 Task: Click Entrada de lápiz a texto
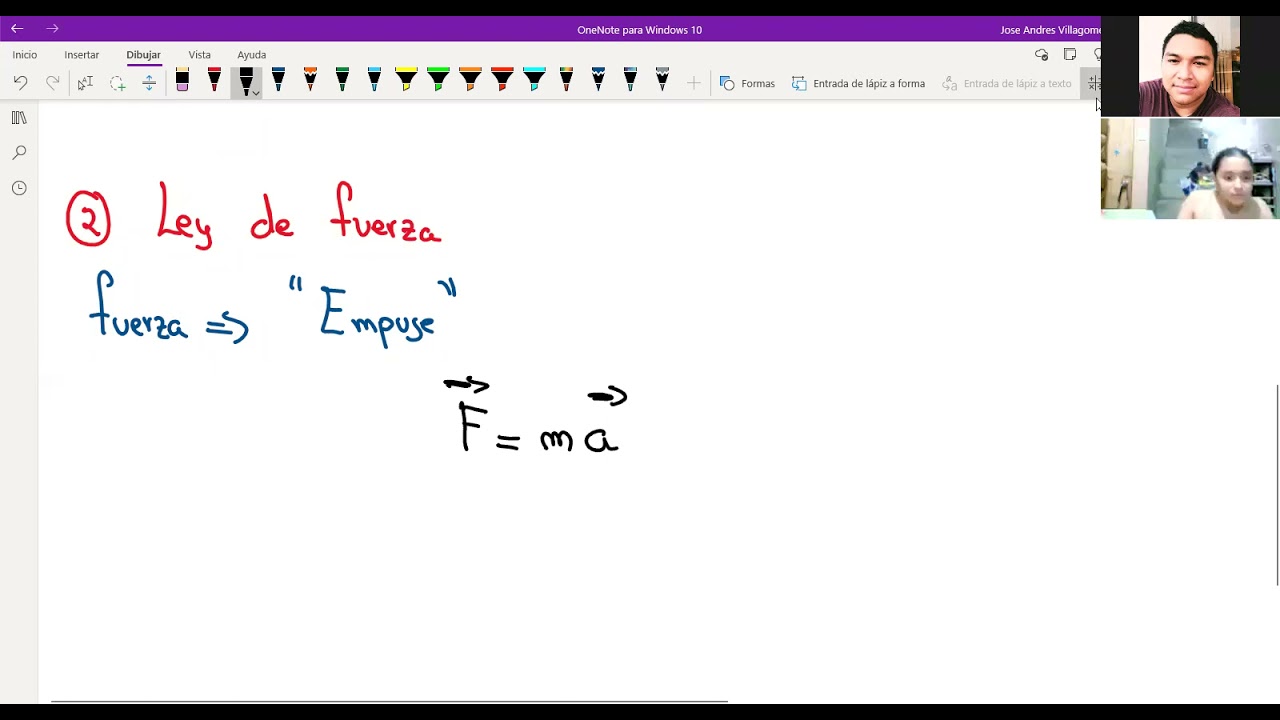[x=1006, y=83]
